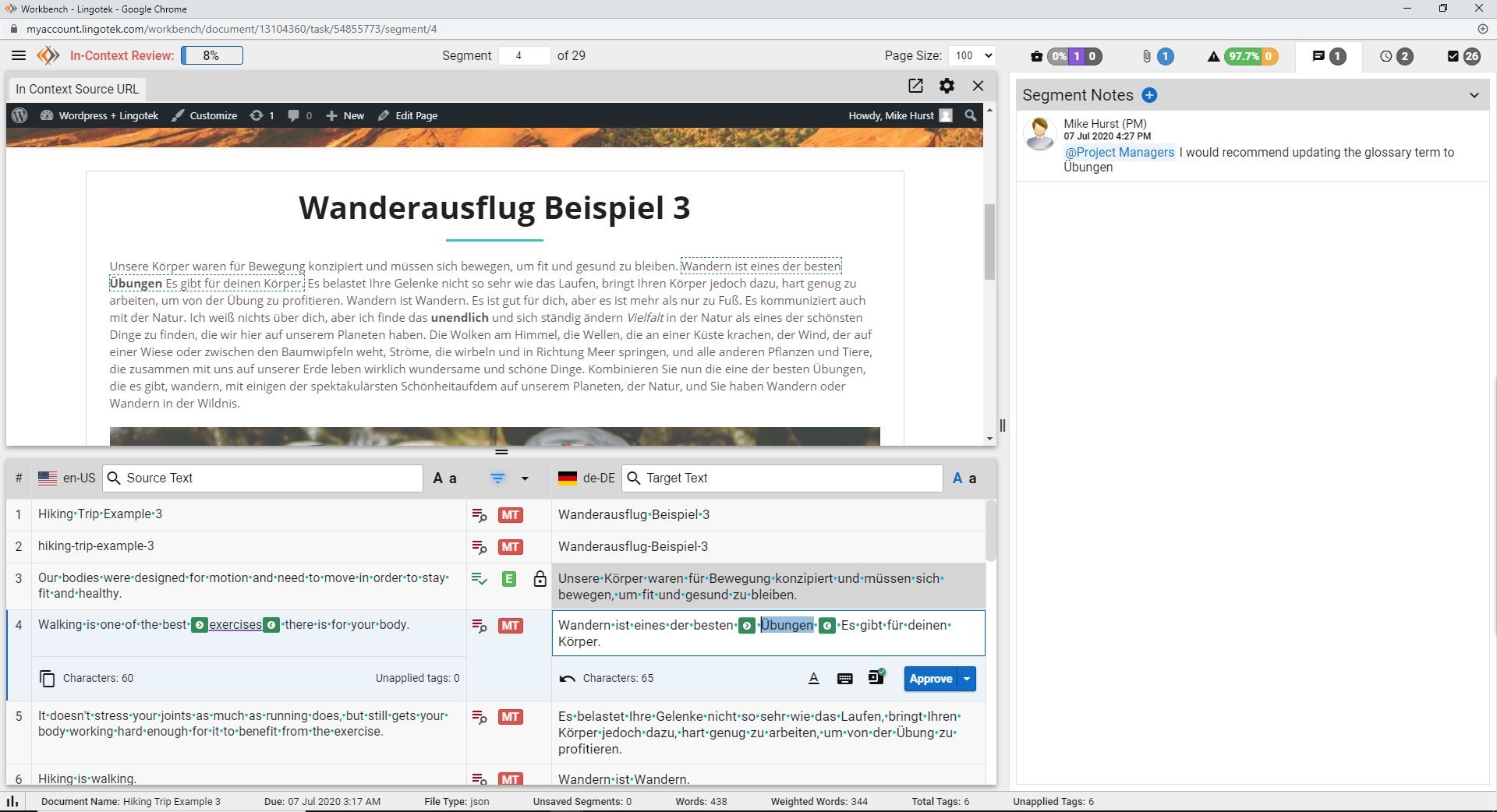Click the undo arrow in segment 4
Image resolution: width=1497 pixels, height=812 pixels.
coord(567,679)
